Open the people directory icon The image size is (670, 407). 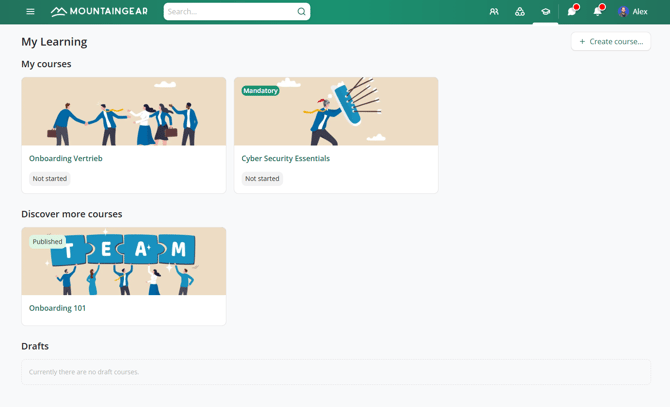(x=494, y=12)
